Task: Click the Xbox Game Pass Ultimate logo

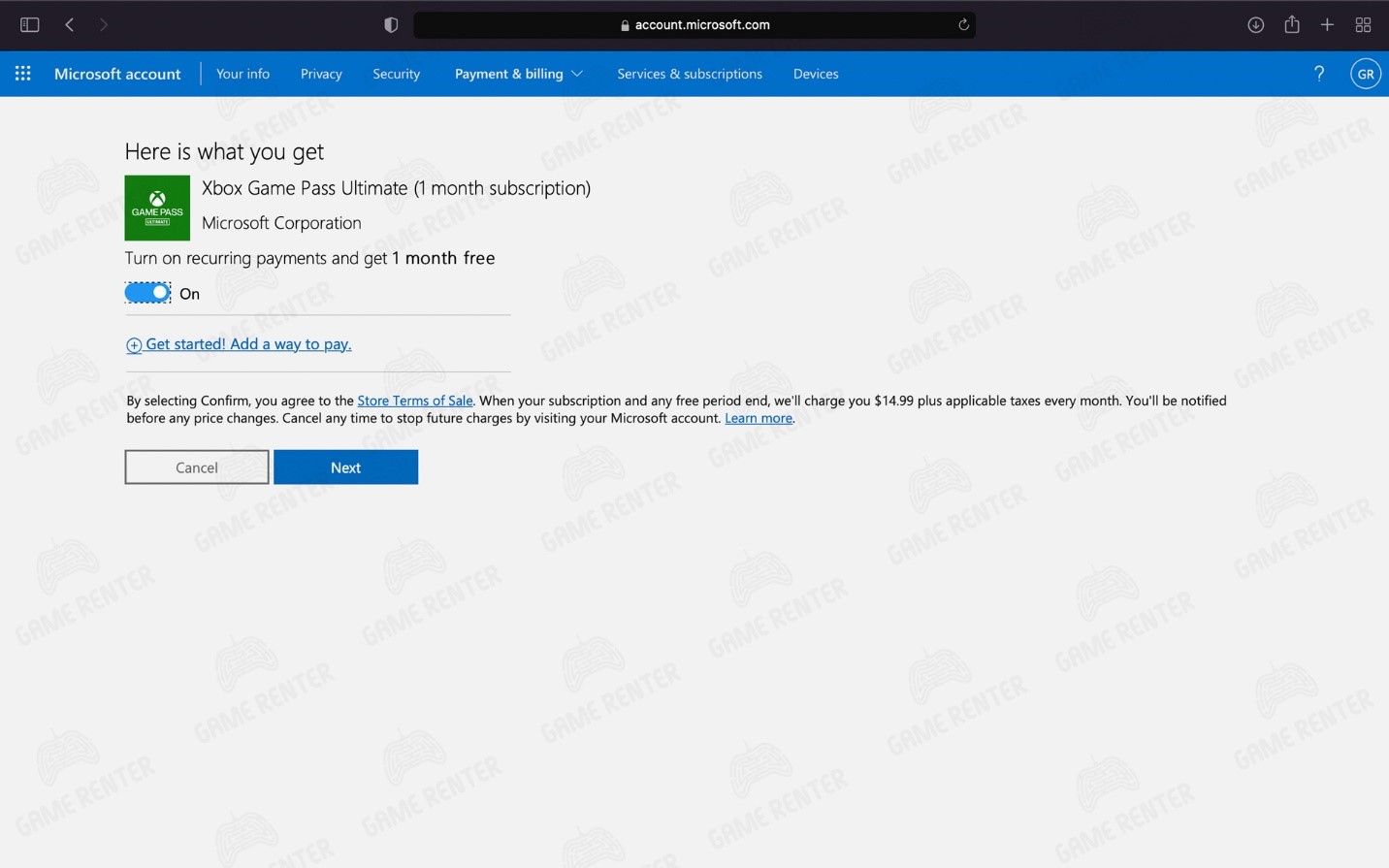Action: tap(157, 208)
